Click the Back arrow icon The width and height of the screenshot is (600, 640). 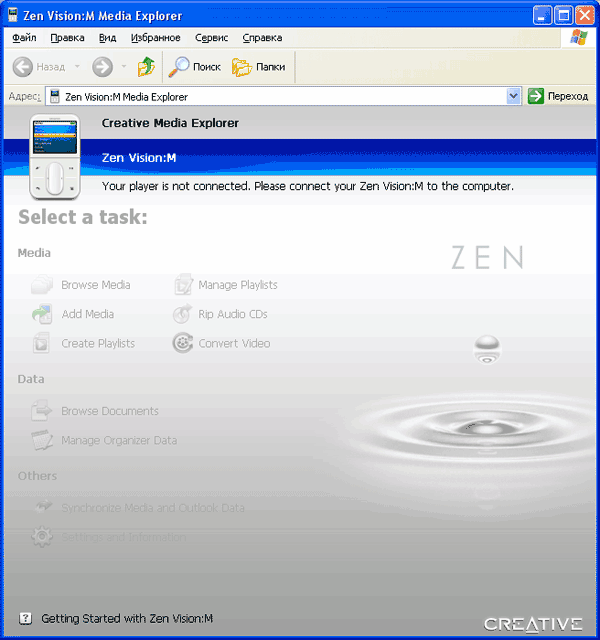[x=22, y=67]
